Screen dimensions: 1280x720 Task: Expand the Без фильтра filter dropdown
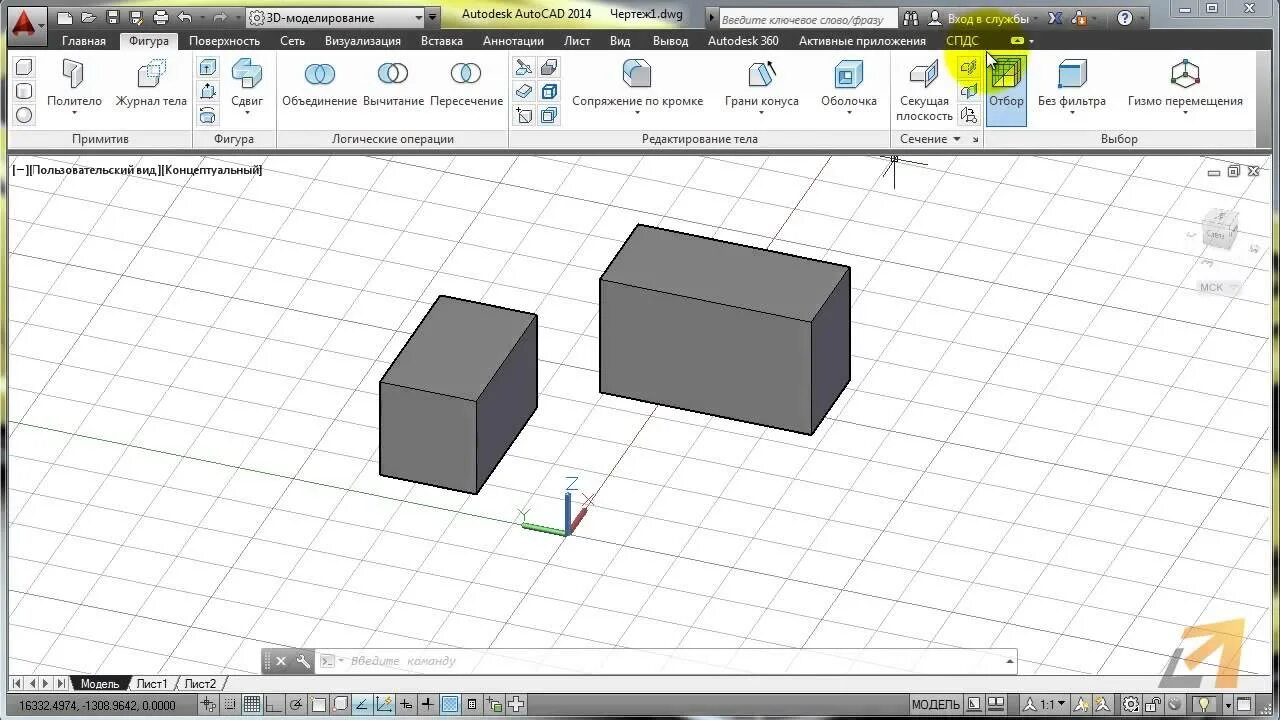[1071, 112]
